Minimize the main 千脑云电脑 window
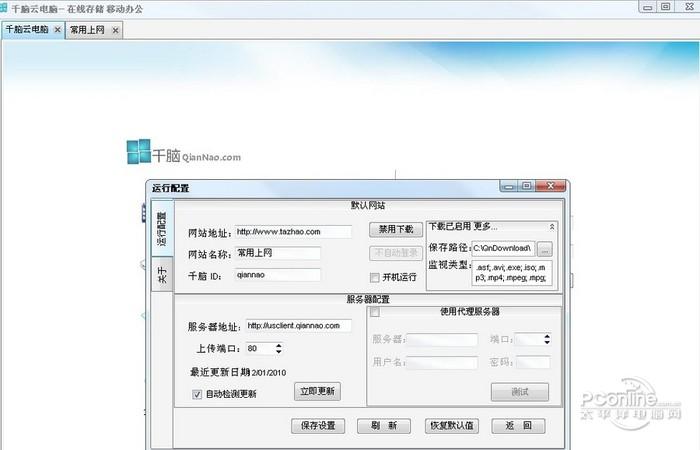 pyautogui.click(x=648, y=7)
